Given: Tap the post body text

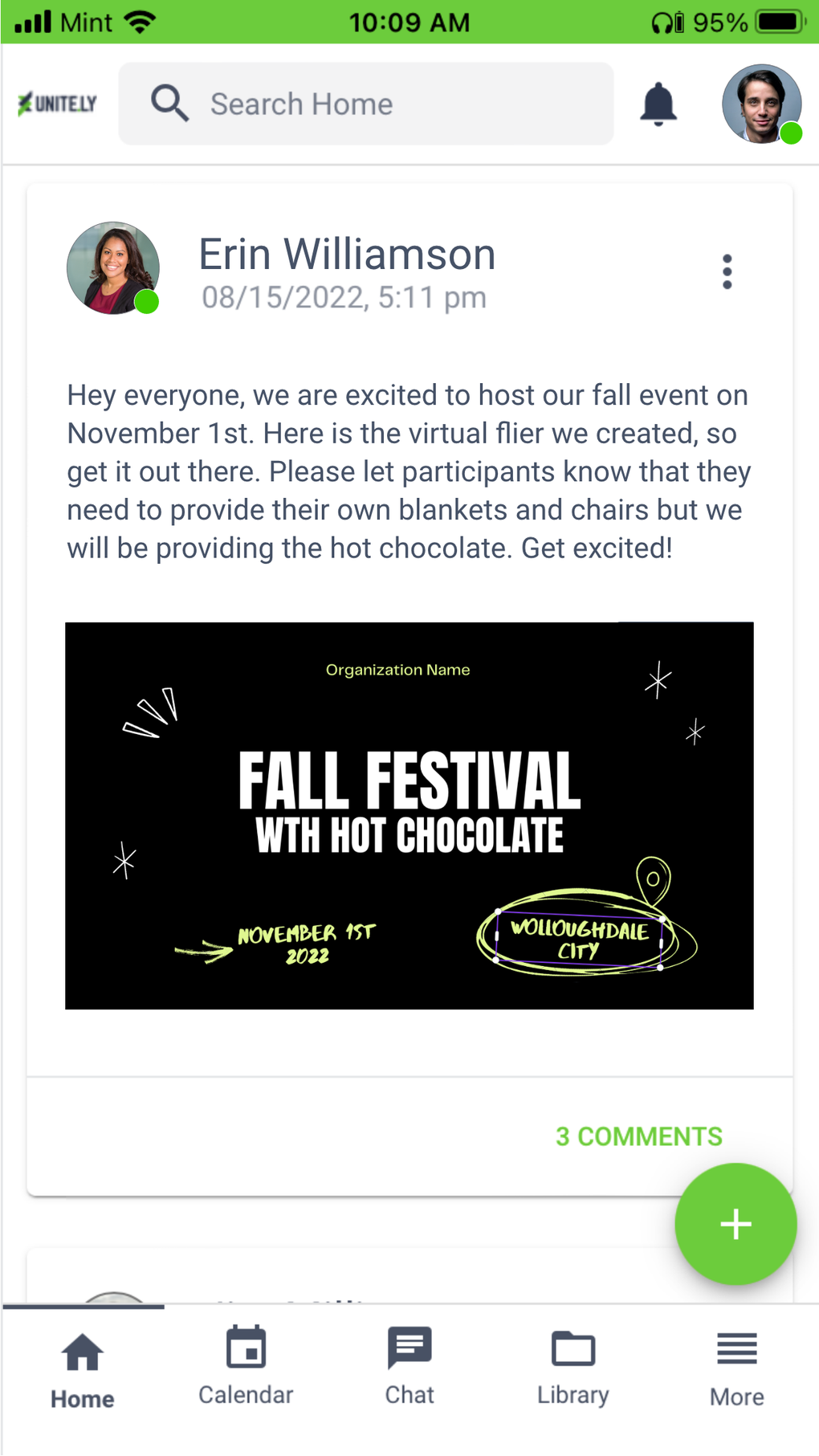Looking at the screenshot, I should click(409, 471).
